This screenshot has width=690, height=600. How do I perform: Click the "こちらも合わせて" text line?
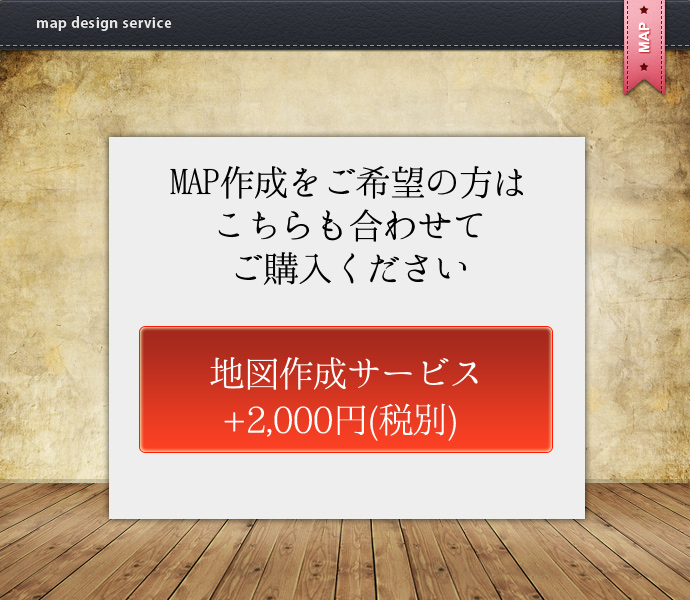pyautogui.click(x=346, y=226)
